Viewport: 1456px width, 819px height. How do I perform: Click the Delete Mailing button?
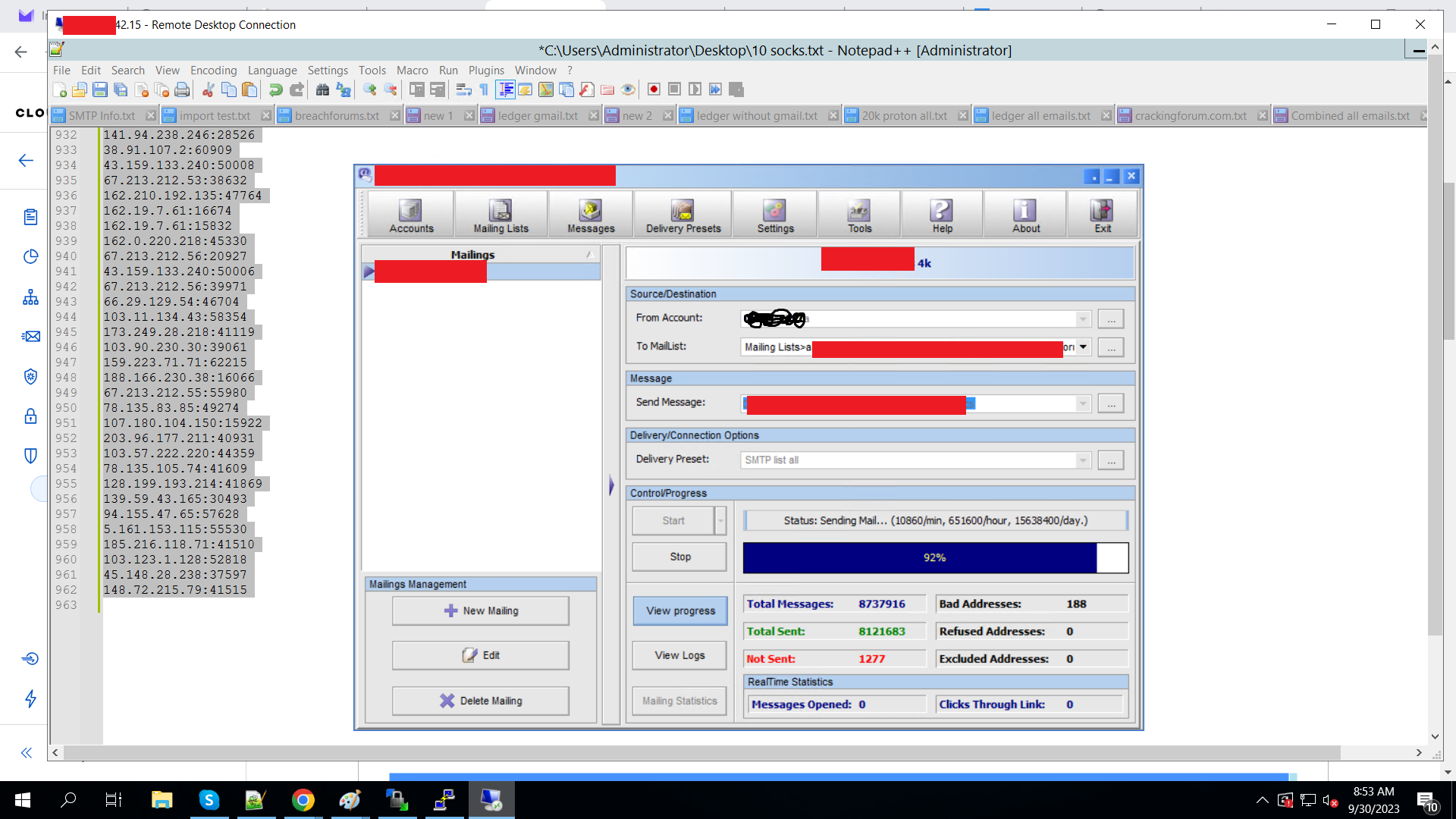(481, 701)
